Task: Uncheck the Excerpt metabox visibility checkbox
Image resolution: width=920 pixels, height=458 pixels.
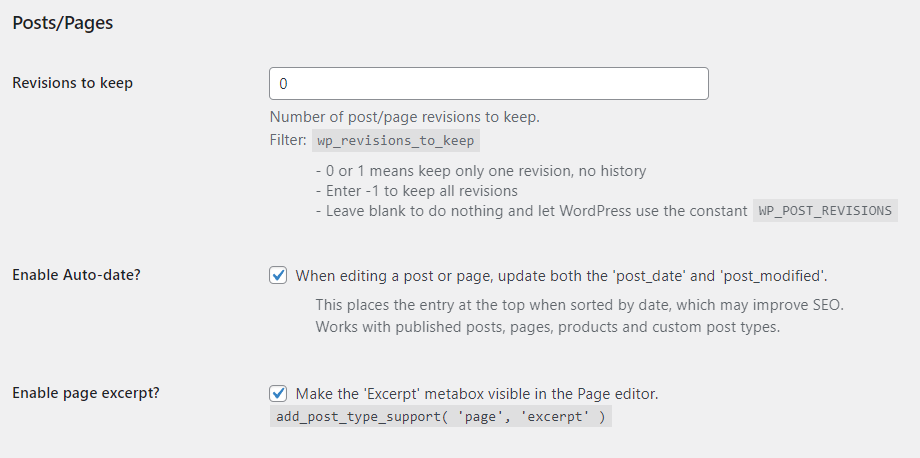Action: coord(279,393)
